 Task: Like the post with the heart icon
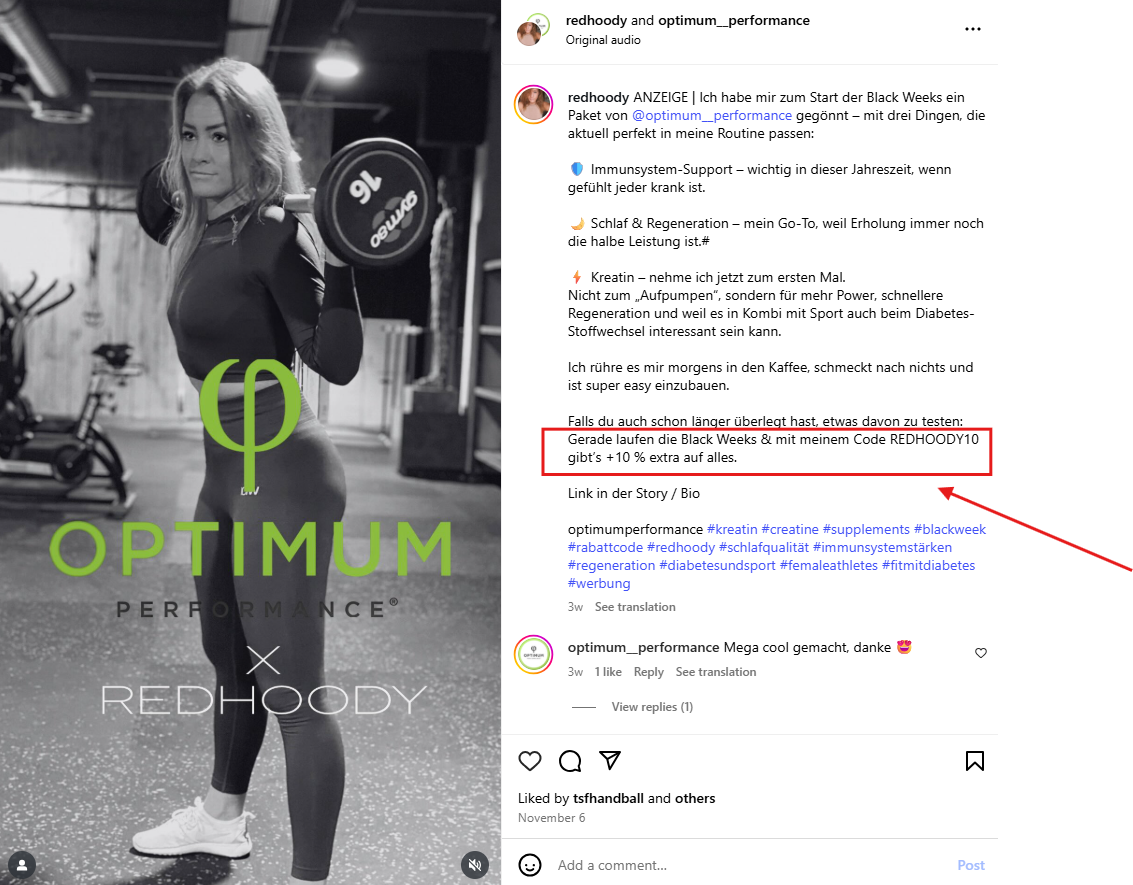530,761
